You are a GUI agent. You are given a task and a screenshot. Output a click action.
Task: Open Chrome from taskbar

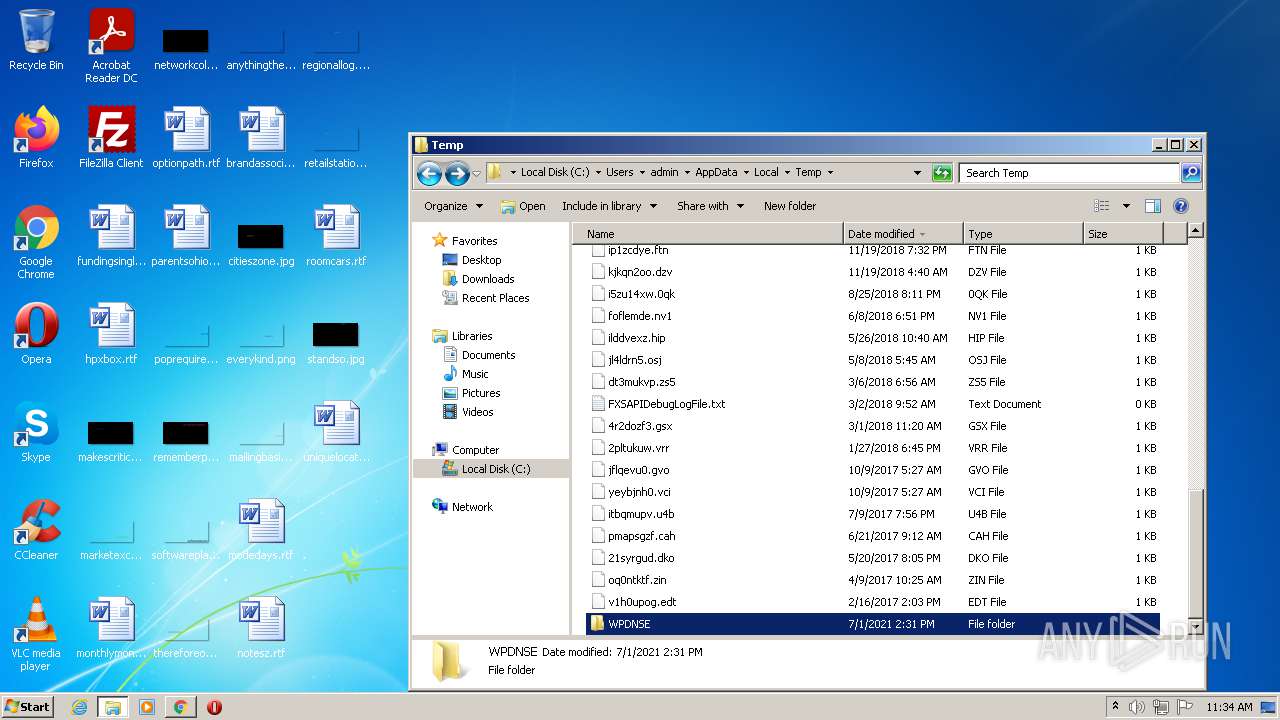click(180, 707)
